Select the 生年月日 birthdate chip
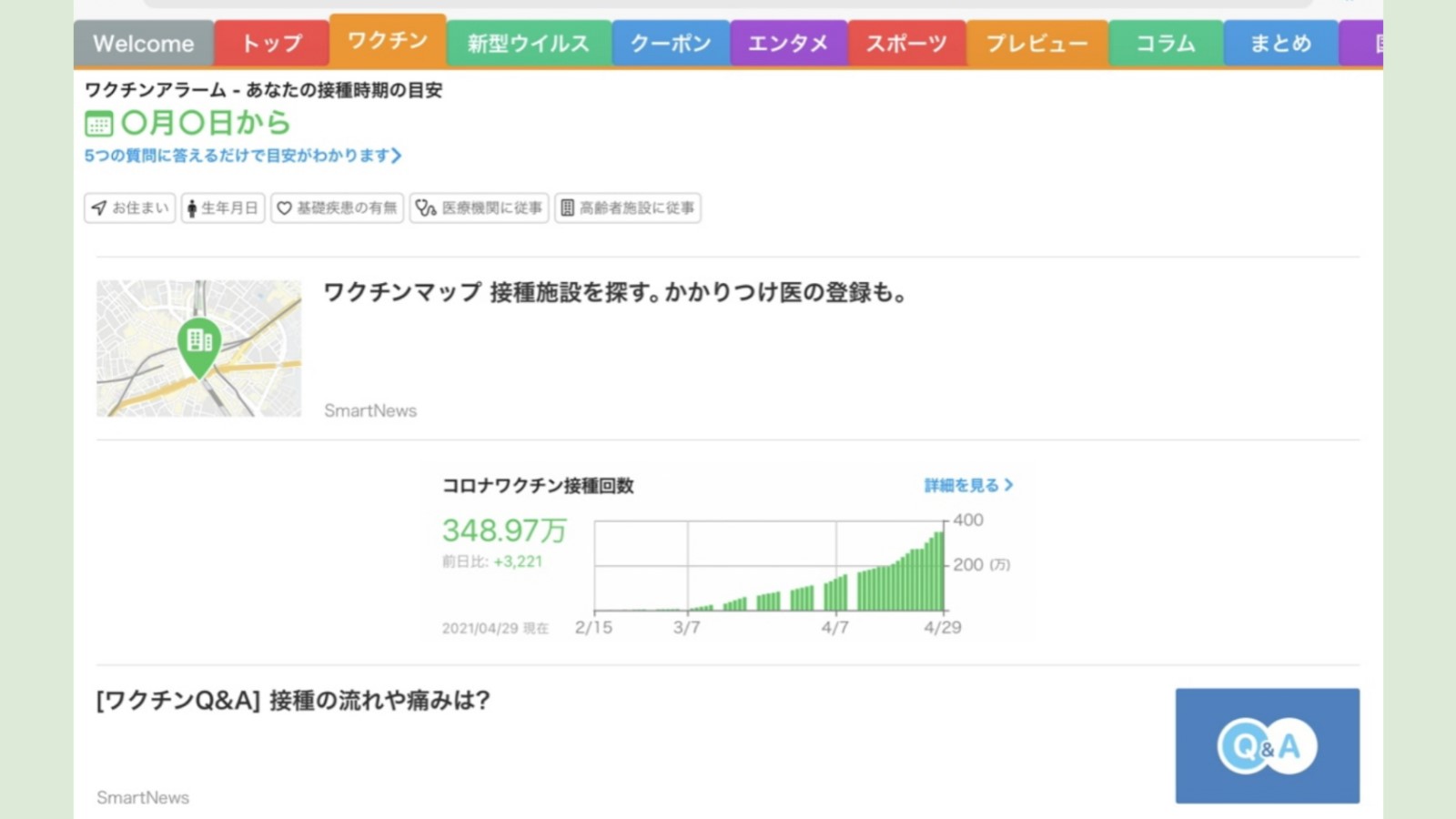The image size is (1456, 819). click(x=223, y=208)
